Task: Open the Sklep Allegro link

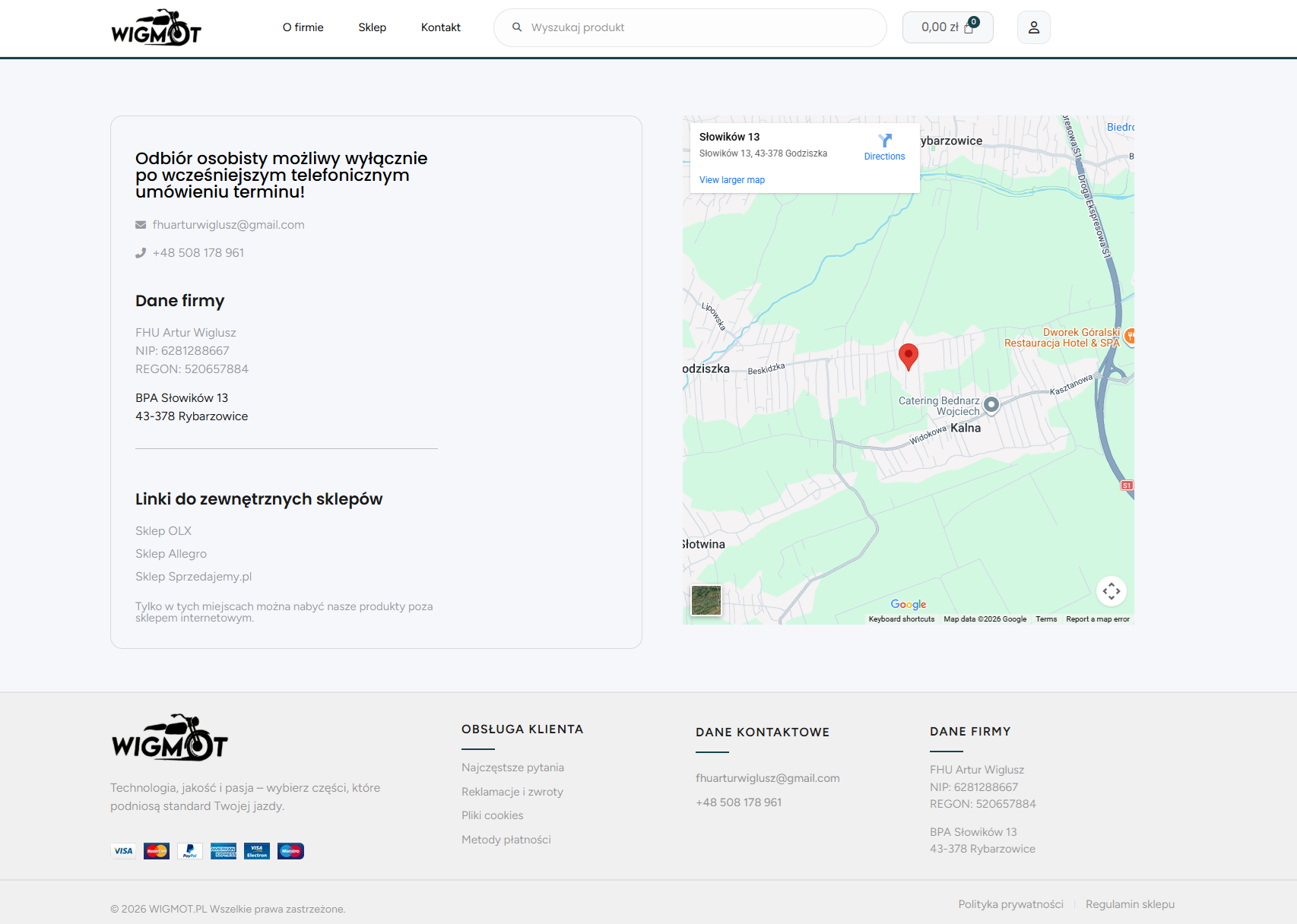Action: click(x=171, y=554)
